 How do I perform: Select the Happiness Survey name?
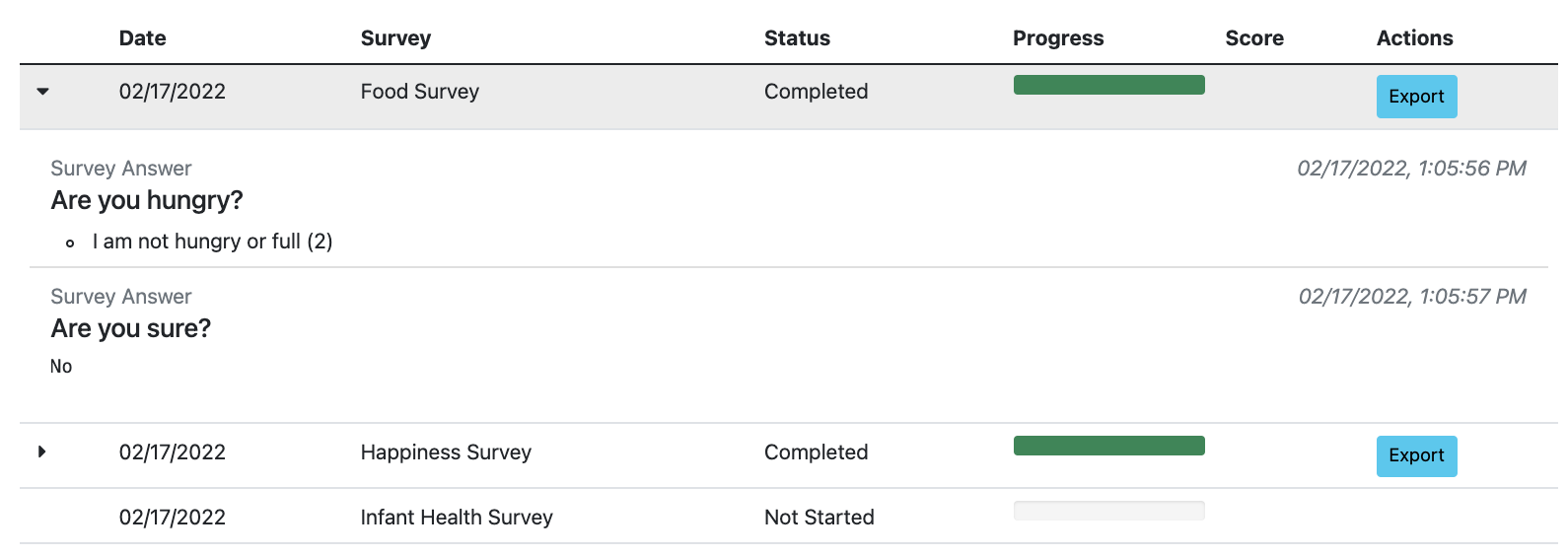(x=446, y=452)
